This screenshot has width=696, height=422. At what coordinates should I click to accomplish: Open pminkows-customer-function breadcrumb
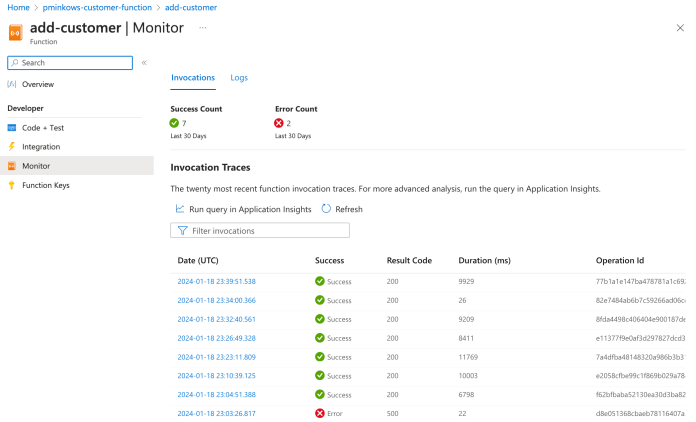(97, 8)
